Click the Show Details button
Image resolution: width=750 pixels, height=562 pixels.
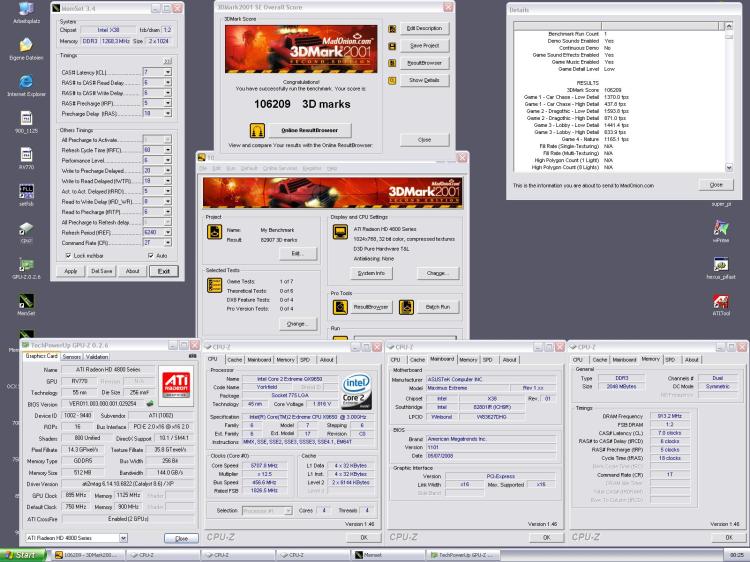click(x=425, y=79)
